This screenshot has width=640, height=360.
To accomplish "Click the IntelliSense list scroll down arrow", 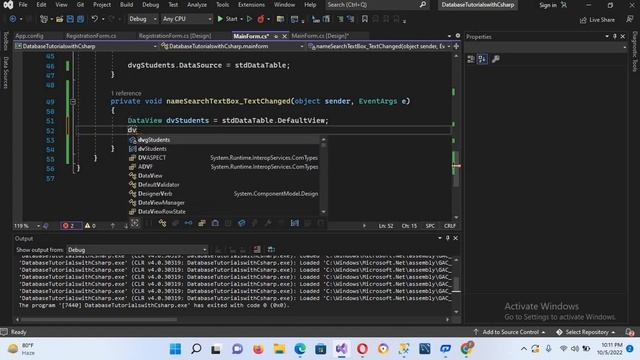I will click(x=324, y=212).
